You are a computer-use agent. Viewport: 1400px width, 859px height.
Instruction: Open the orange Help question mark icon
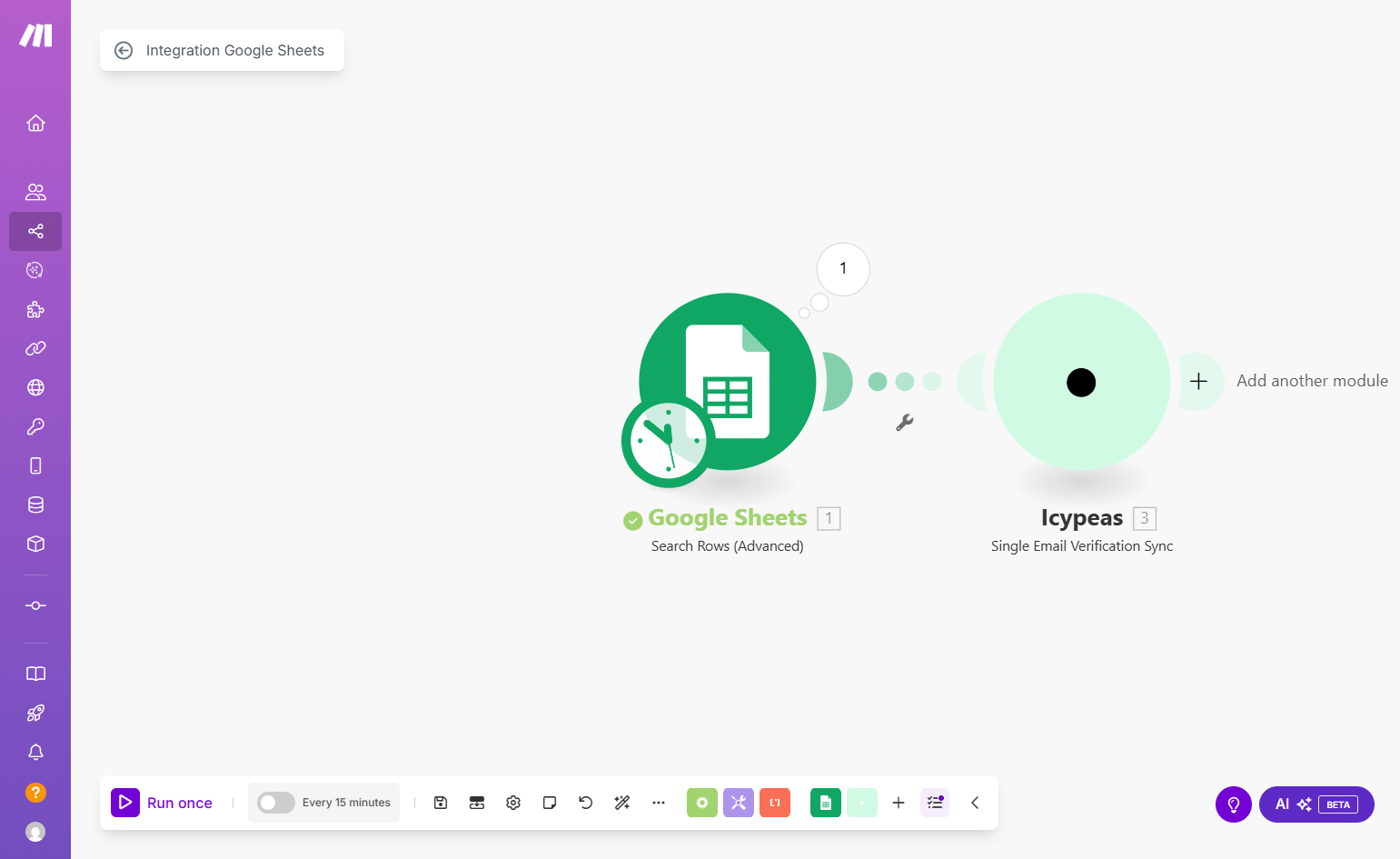tap(35, 793)
